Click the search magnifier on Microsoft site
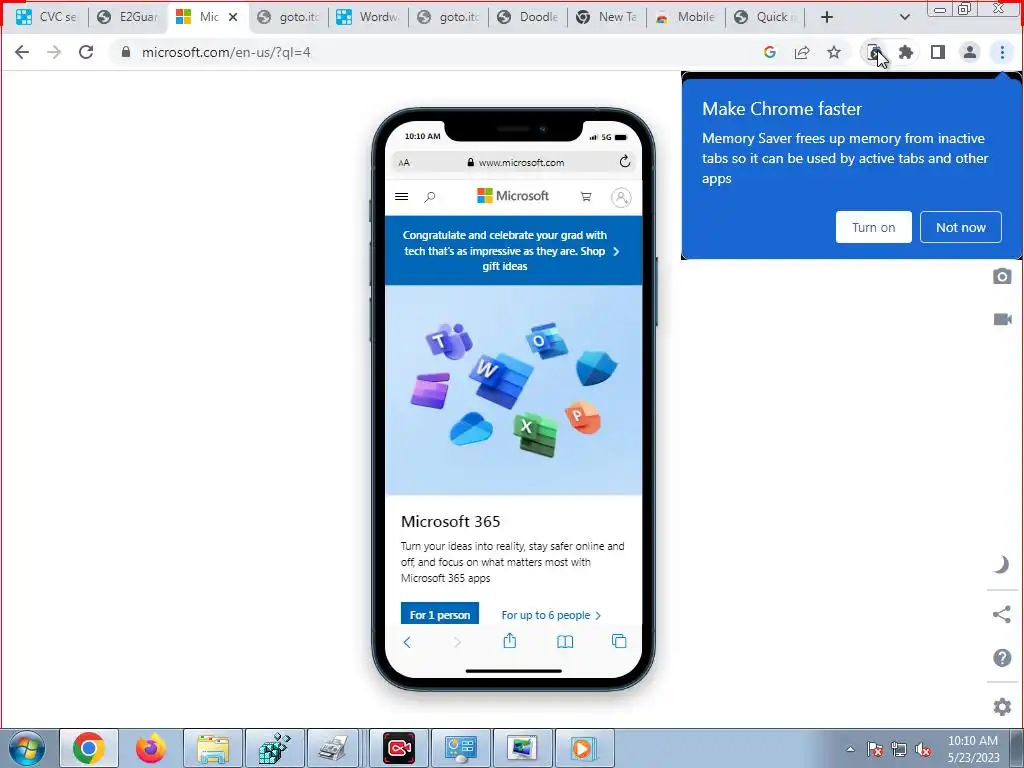Viewport: 1024px width, 768px height. [430, 197]
